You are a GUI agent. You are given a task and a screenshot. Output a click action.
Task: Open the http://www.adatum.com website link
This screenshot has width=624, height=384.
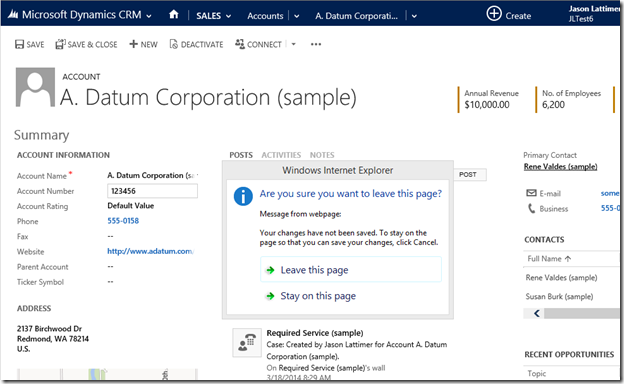click(150, 251)
